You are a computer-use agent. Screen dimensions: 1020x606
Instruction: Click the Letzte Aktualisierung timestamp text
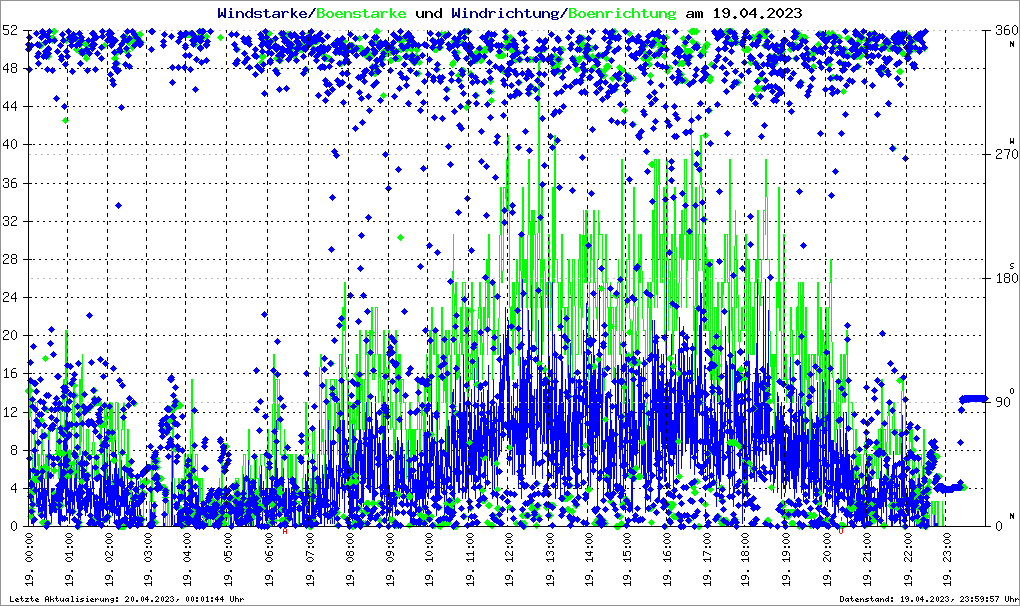[x=125, y=599]
